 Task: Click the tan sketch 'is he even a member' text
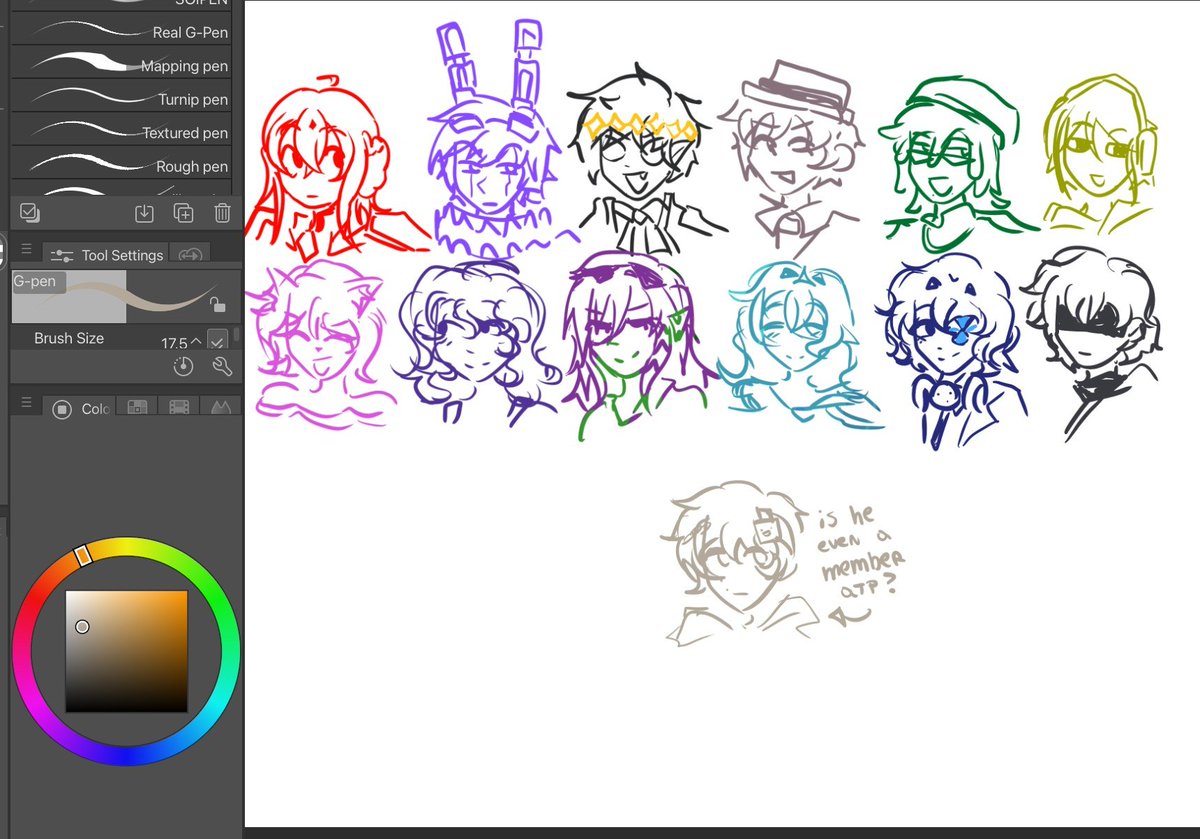[861, 554]
